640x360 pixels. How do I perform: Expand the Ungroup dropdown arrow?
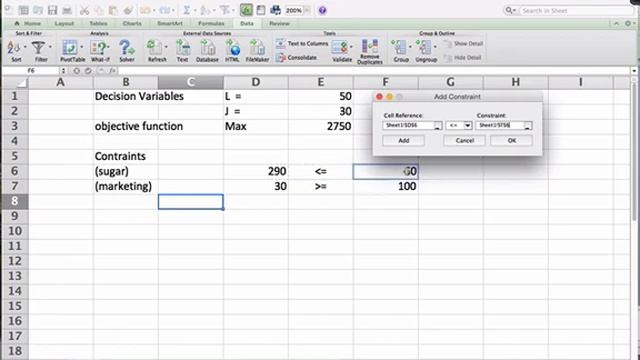coord(435,47)
